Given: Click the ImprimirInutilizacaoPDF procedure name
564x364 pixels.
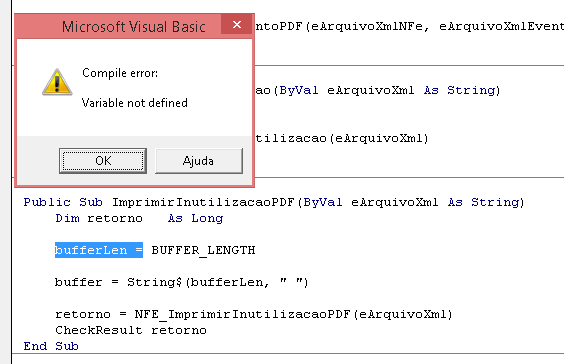Looking at the screenshot, I should tap(203, 202).
